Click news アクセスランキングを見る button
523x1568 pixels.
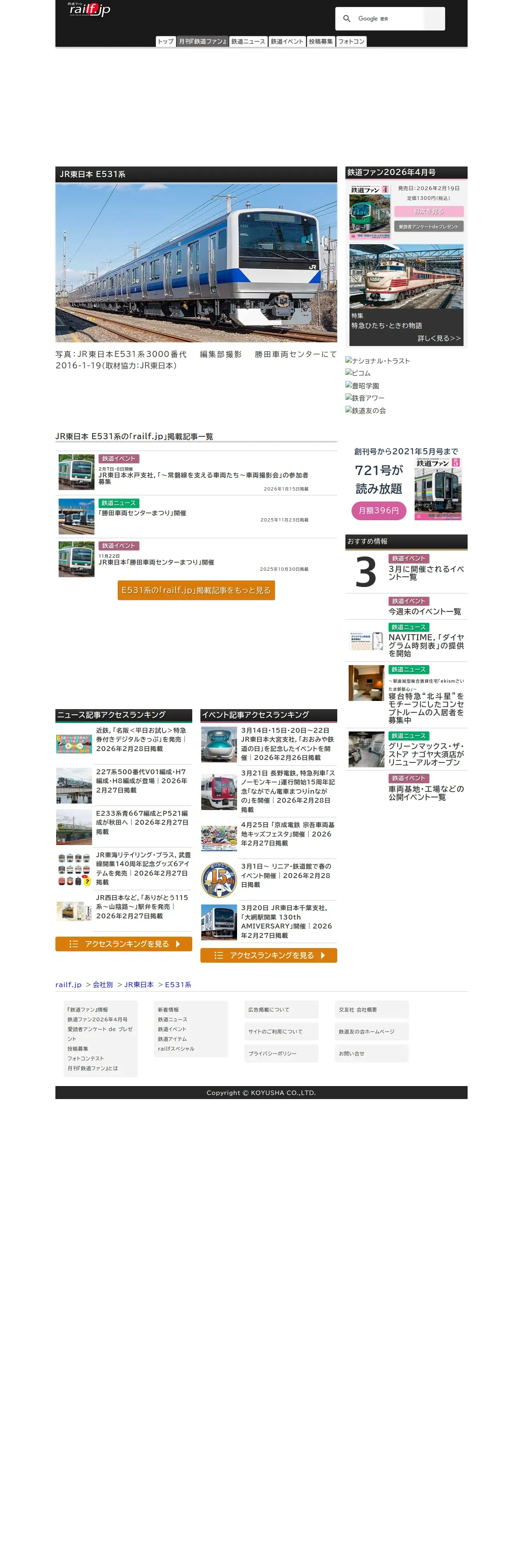123,944
